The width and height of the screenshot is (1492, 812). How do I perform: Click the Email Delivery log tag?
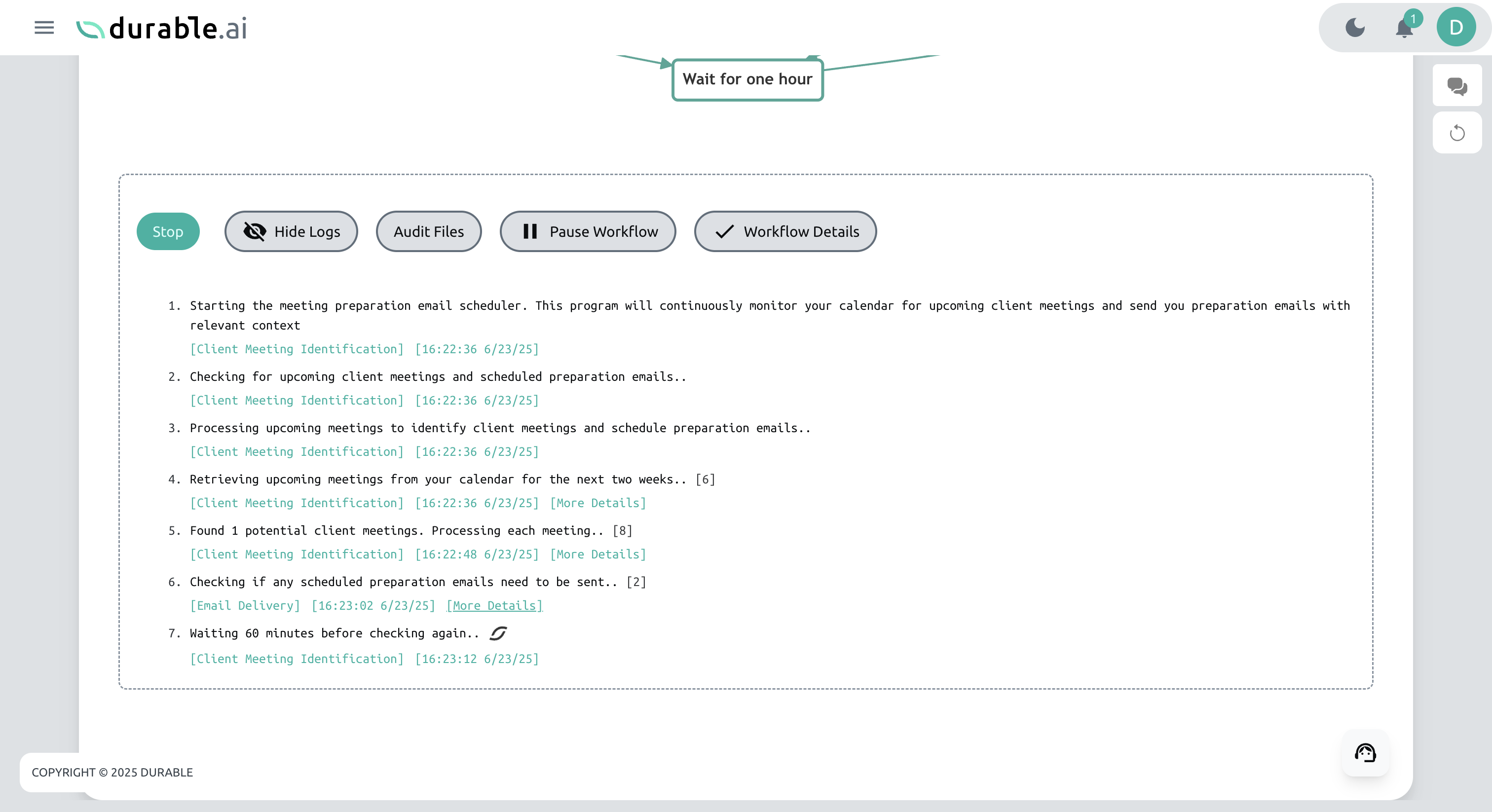click(x=244, y=605)
